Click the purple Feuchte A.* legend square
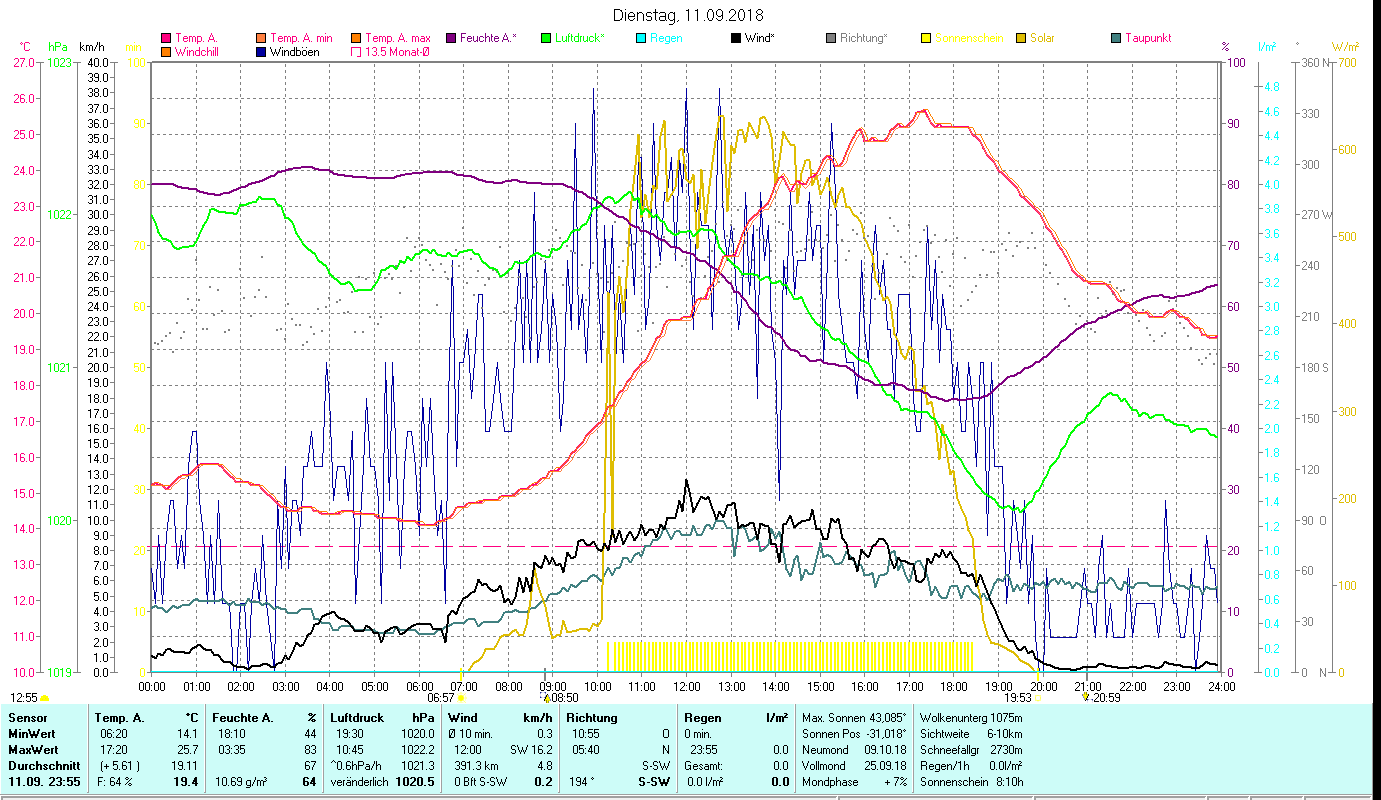The height and width of the screenshot is (800, 1381). click(x=451, y=39)
